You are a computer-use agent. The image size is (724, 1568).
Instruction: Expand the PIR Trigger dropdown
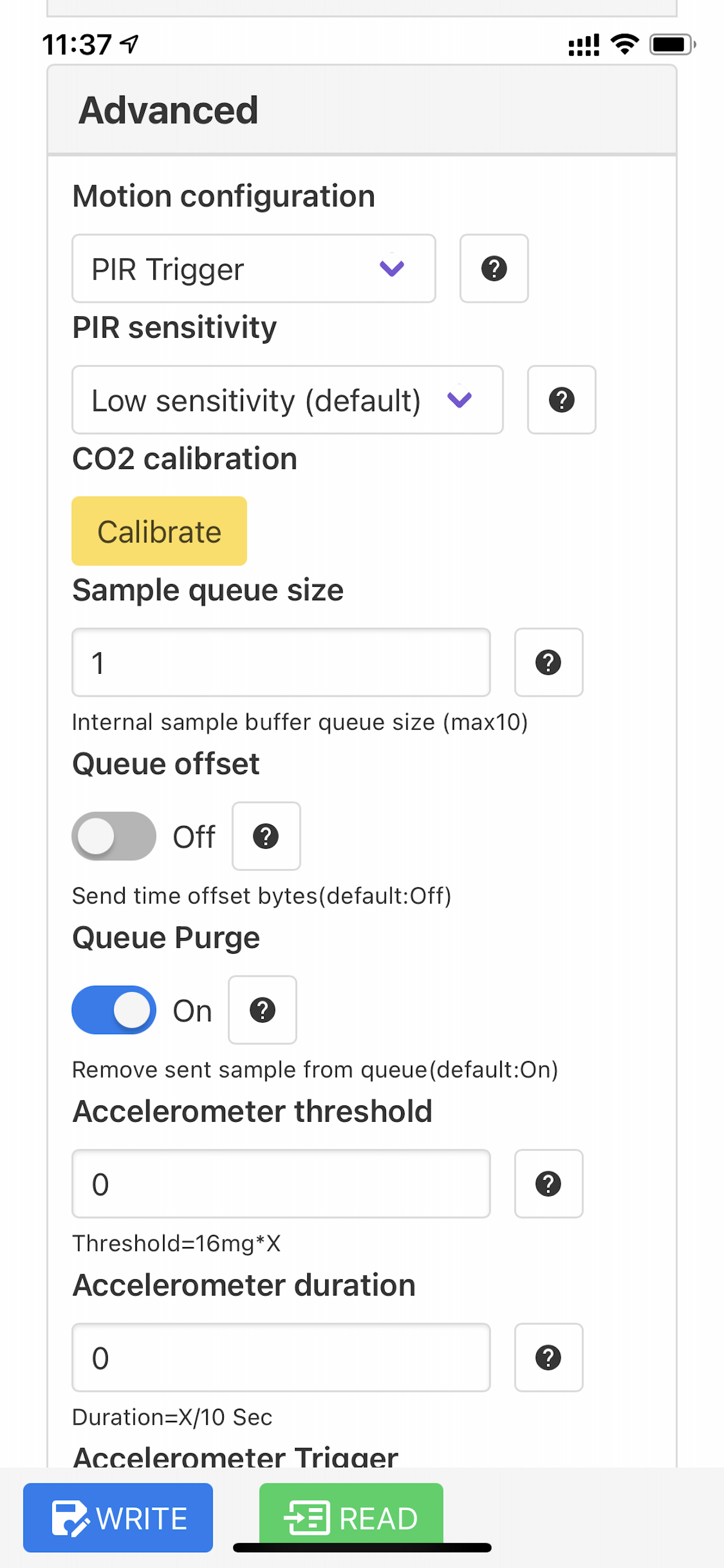(x=254, y=268)
